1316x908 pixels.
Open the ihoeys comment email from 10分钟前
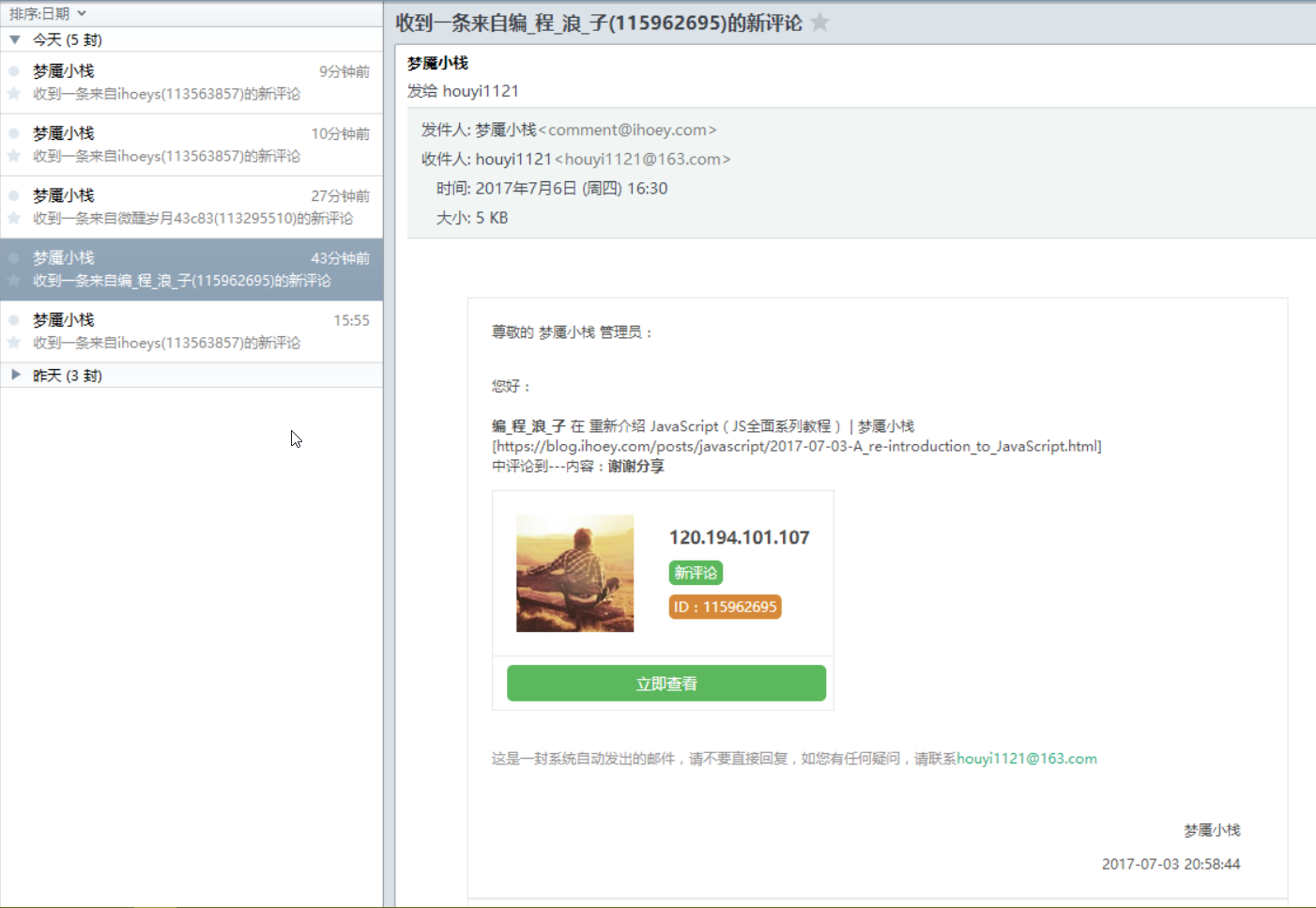pyautogui.click(x=191, y=145)
